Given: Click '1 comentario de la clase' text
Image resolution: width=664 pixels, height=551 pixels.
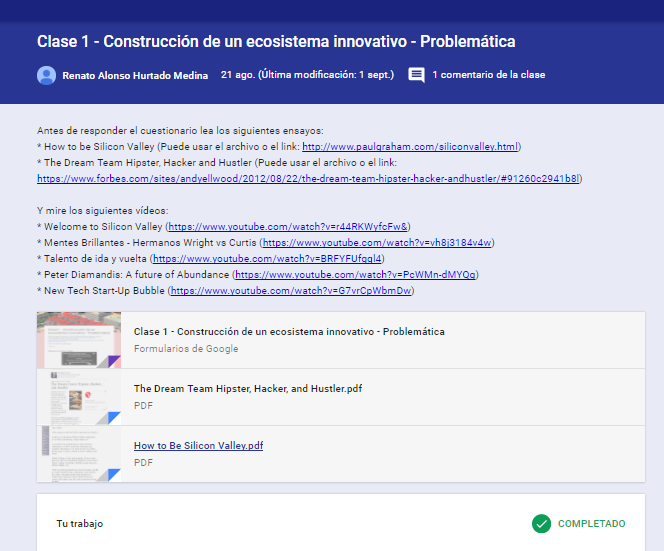Looking at the screenshot, I should coord(488,75).
